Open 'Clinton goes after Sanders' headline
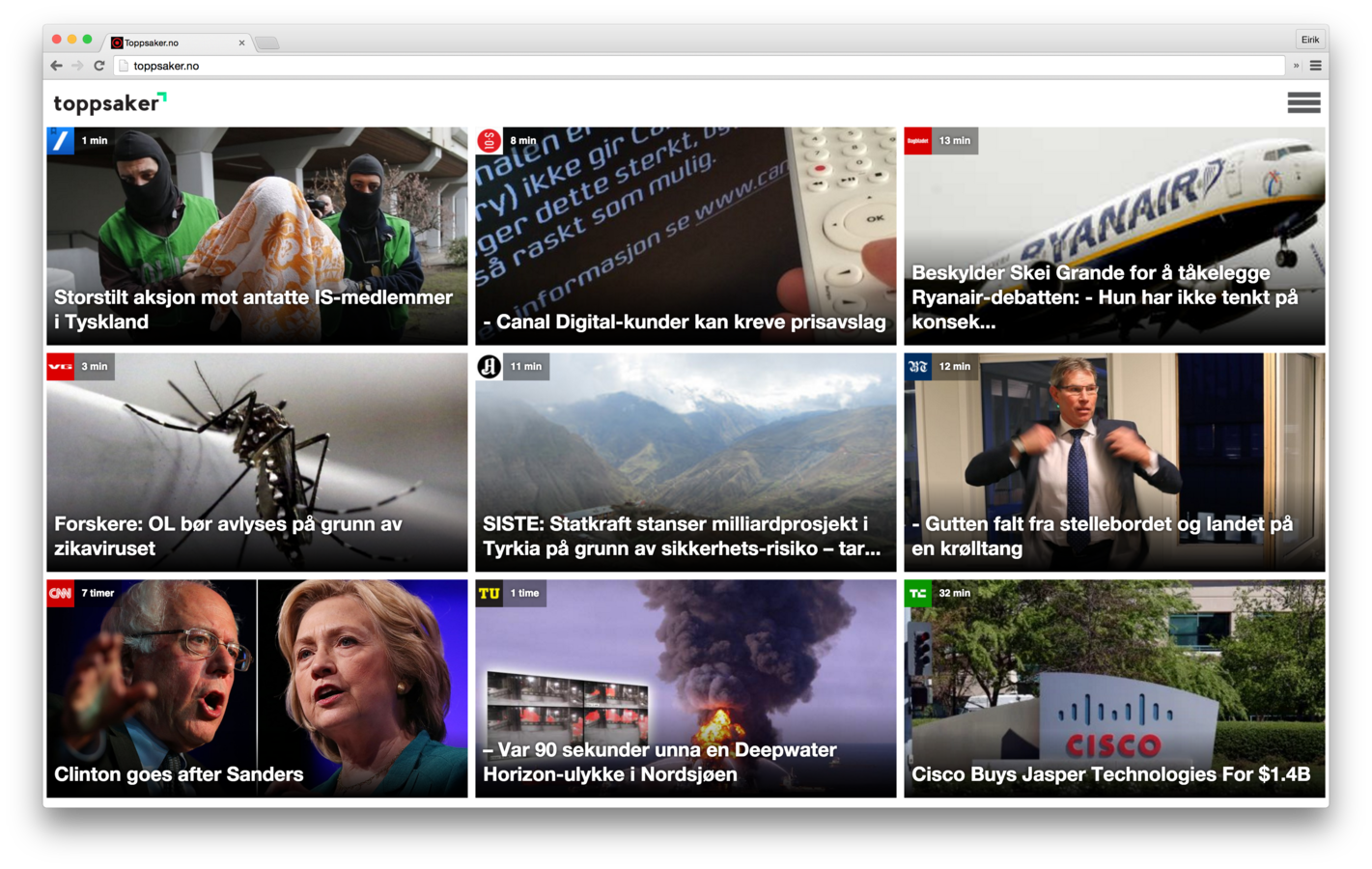 179,774
